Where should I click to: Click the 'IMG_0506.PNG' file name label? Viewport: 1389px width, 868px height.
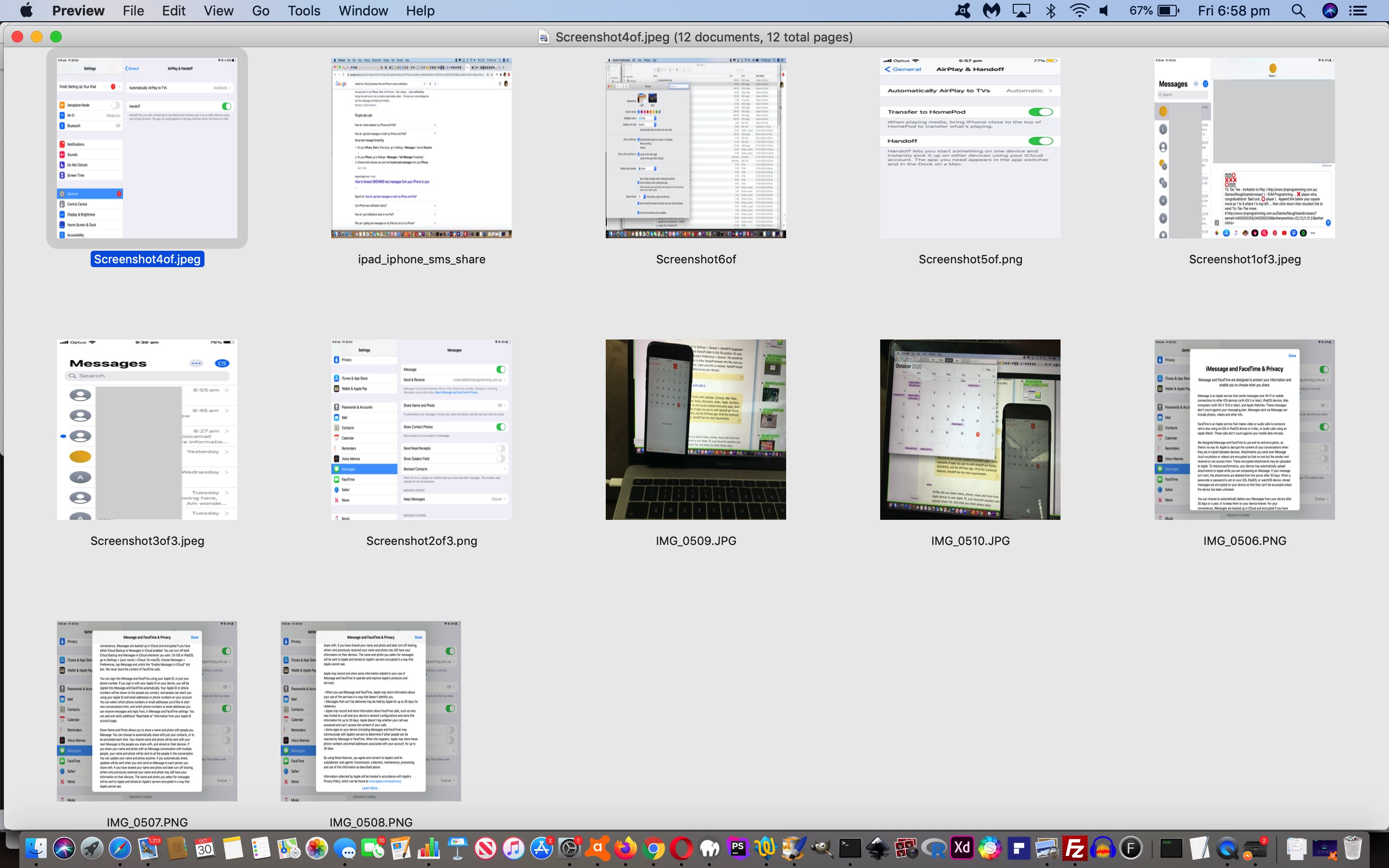[x=1244, y=541]
